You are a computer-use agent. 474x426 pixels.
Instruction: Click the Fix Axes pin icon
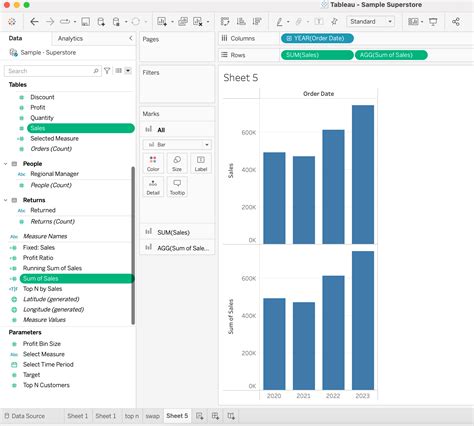334,22
